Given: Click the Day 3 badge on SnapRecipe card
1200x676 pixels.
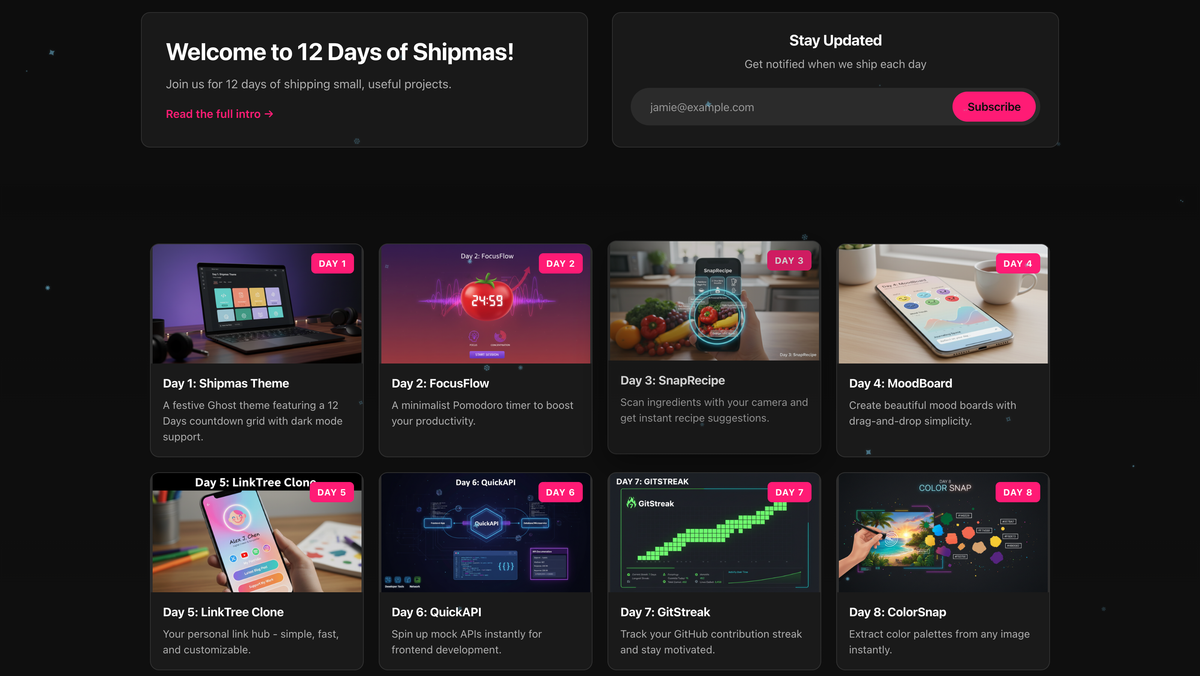Looking at the screenshot, I should 790,261.
